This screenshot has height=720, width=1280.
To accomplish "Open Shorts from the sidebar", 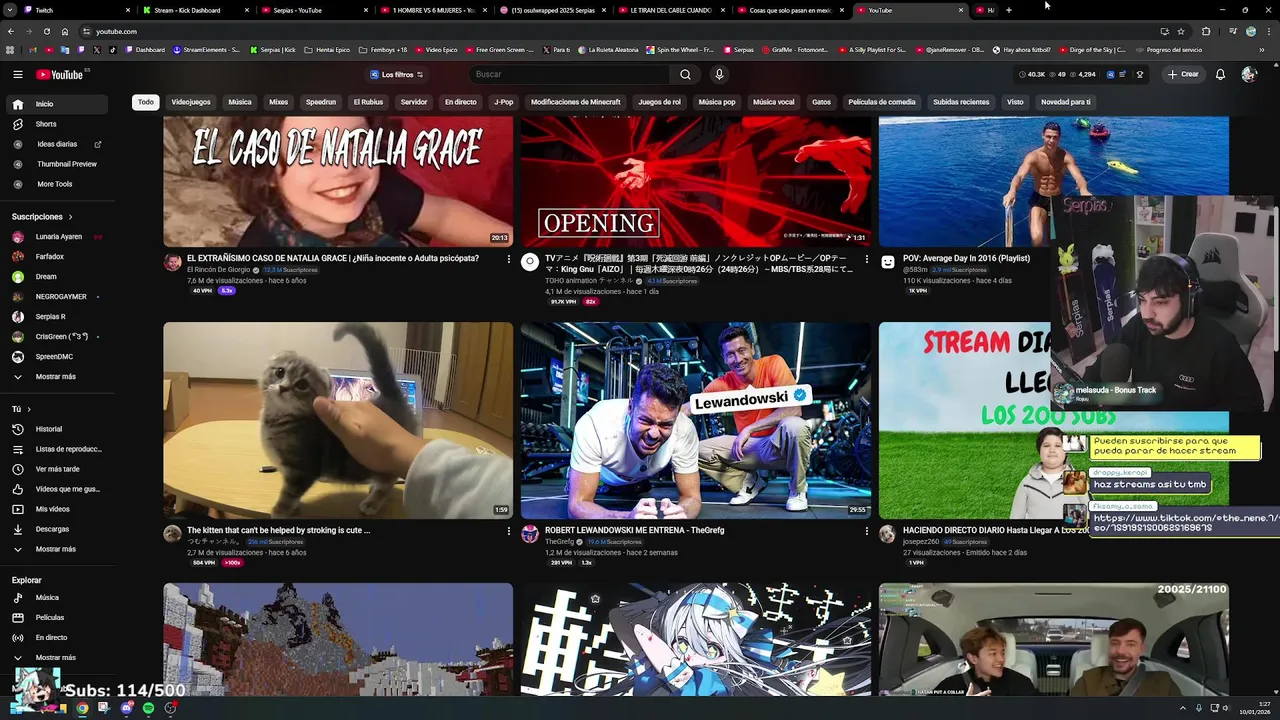I will [x=56, y=124].
